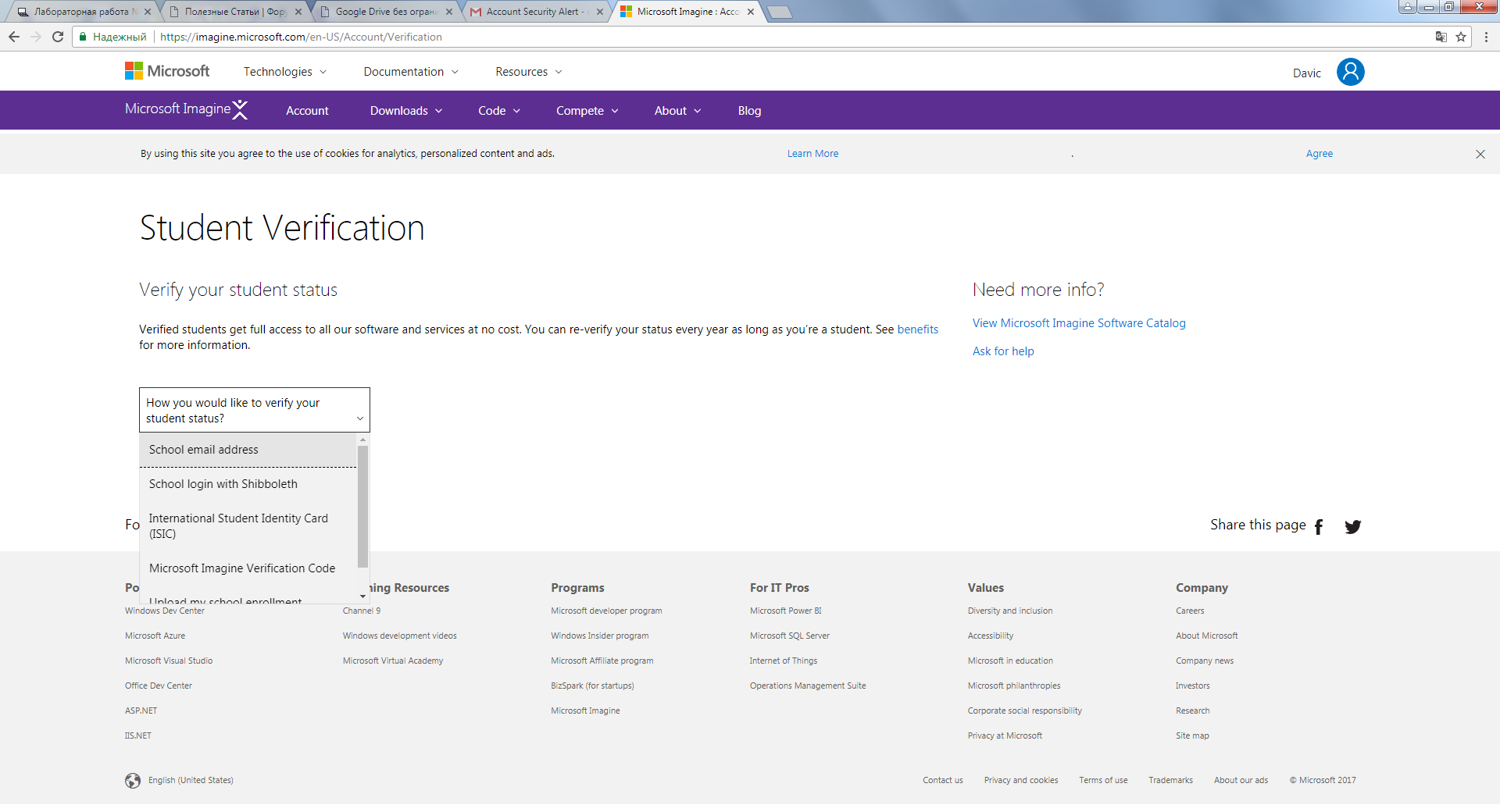
Task: View Microsoft Imagine Software Catalog link
Action: [1079, 323]
